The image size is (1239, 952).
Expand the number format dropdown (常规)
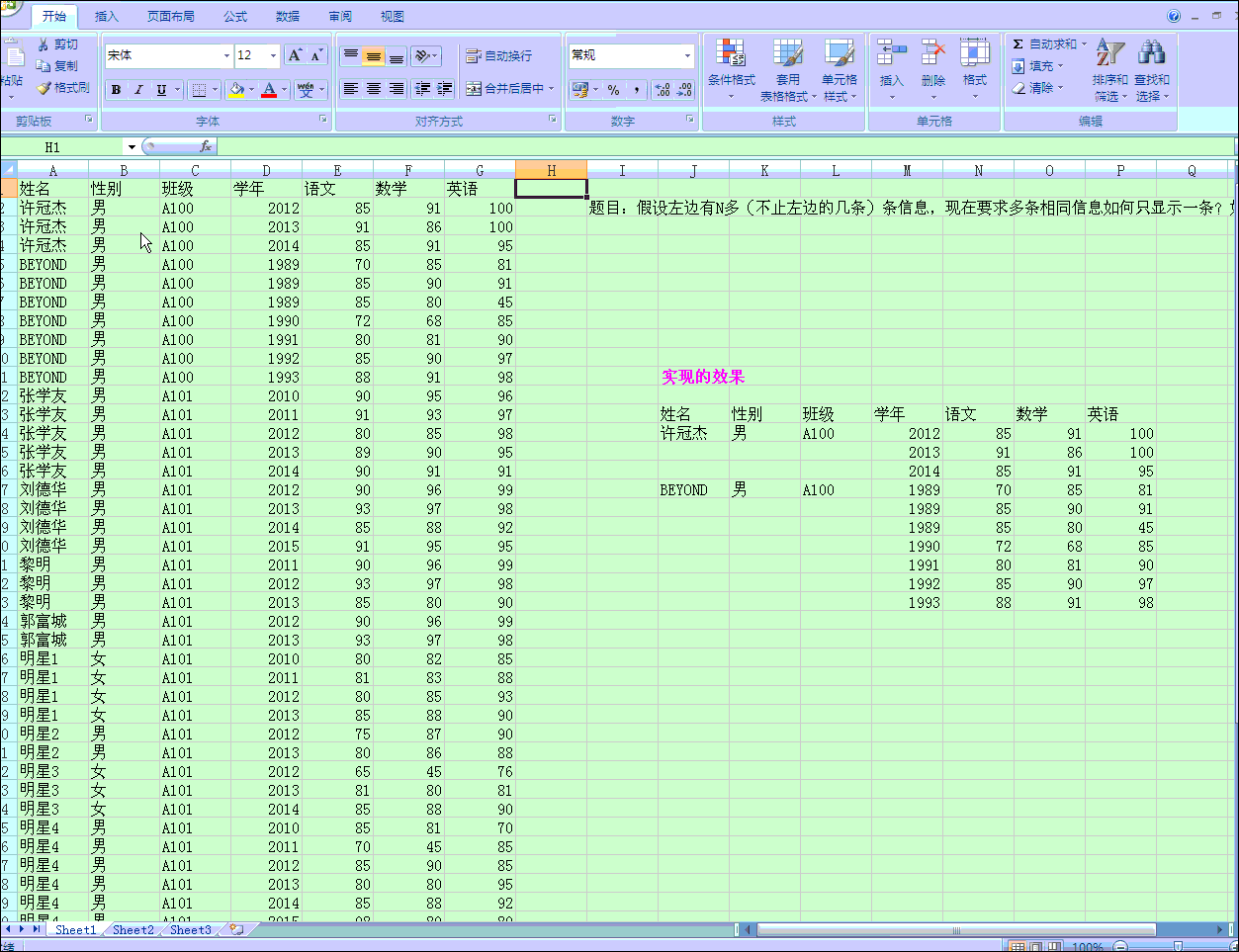click(687, 55)
